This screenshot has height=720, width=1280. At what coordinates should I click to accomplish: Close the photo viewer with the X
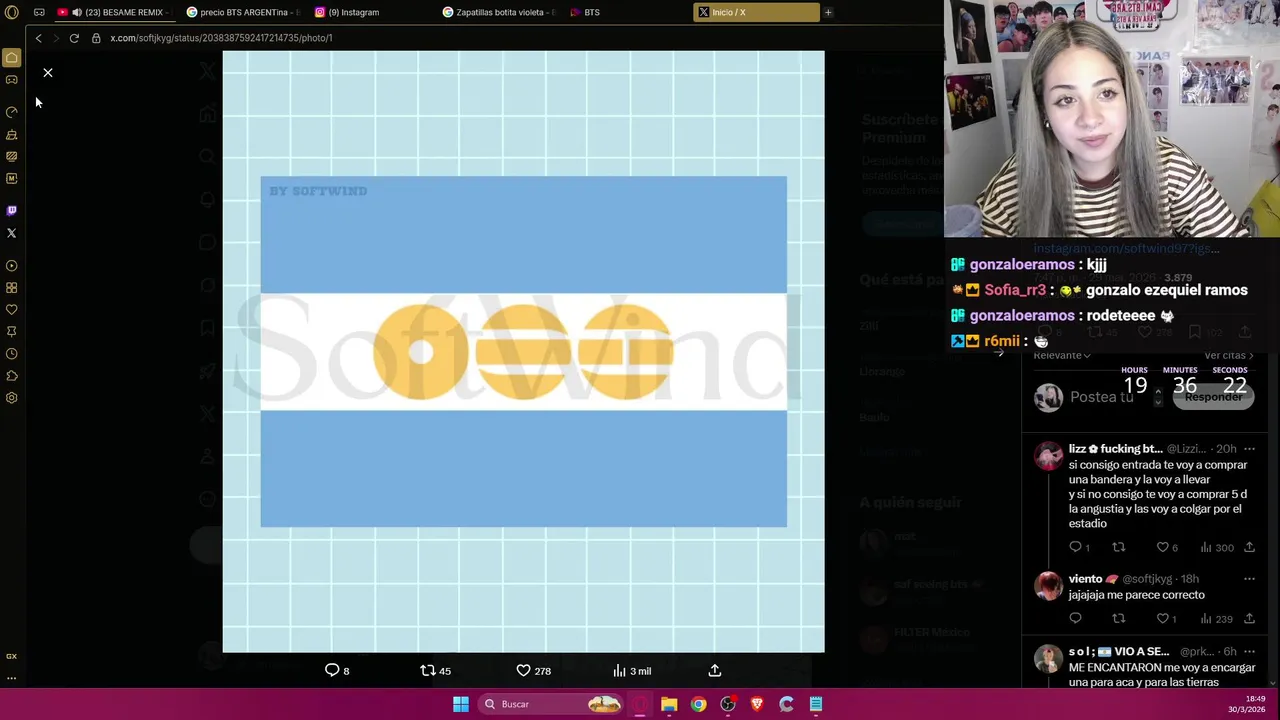[x=47, y=73]
